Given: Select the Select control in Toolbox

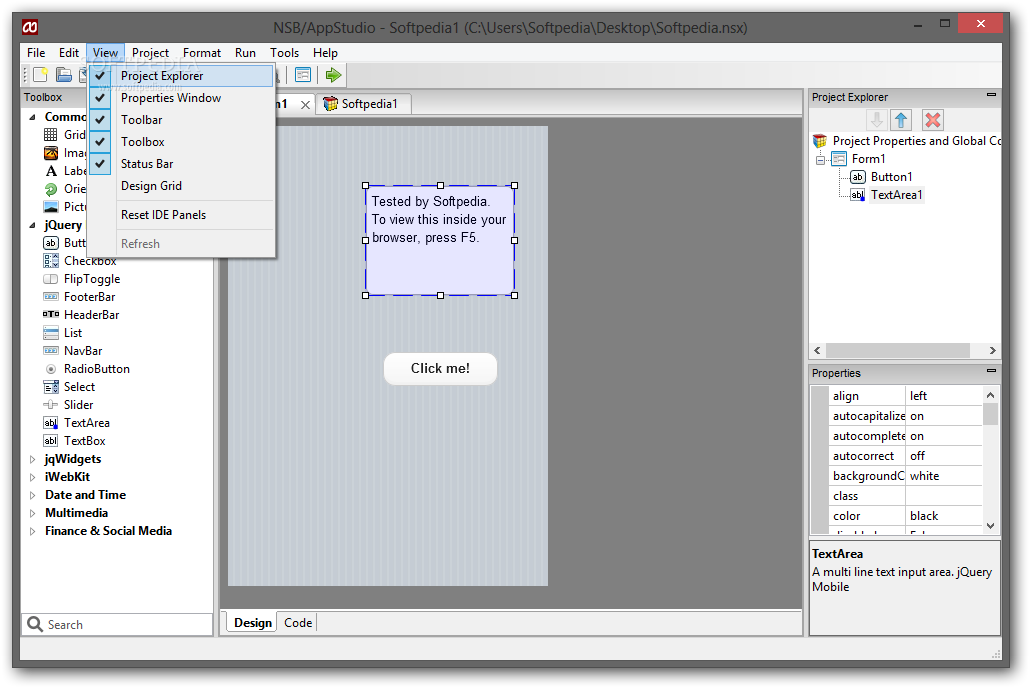Looking at the screenshot, I should 69,387.
